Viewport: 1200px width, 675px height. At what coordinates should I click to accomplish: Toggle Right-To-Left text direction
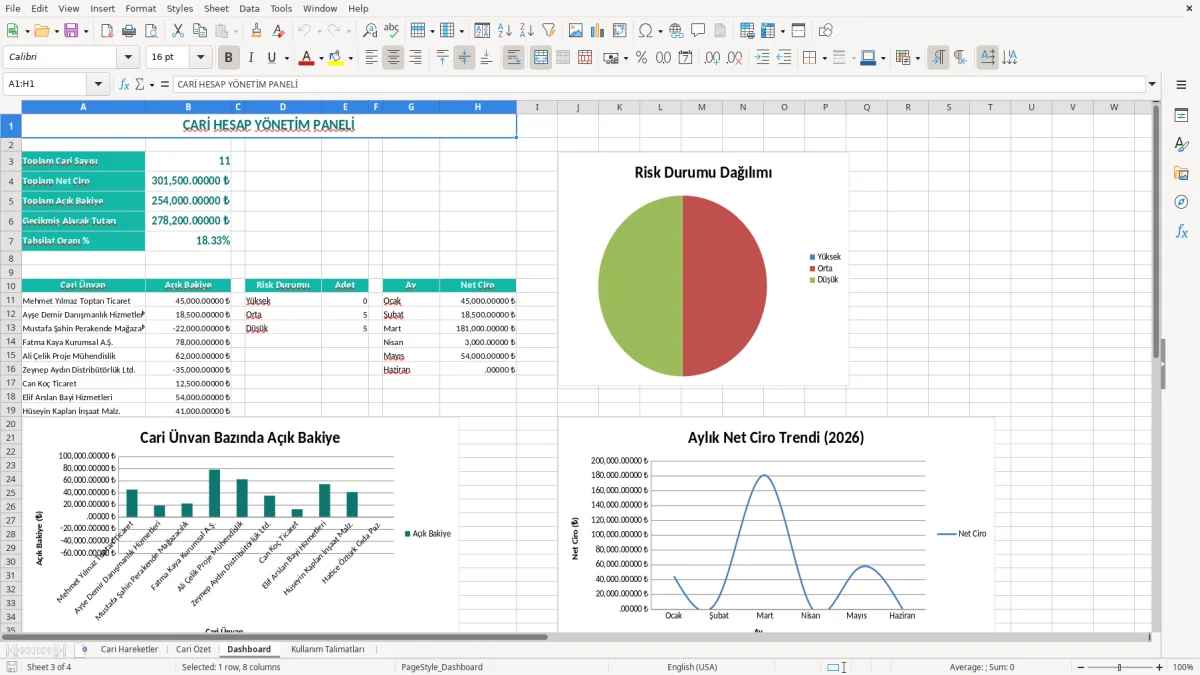960,58
